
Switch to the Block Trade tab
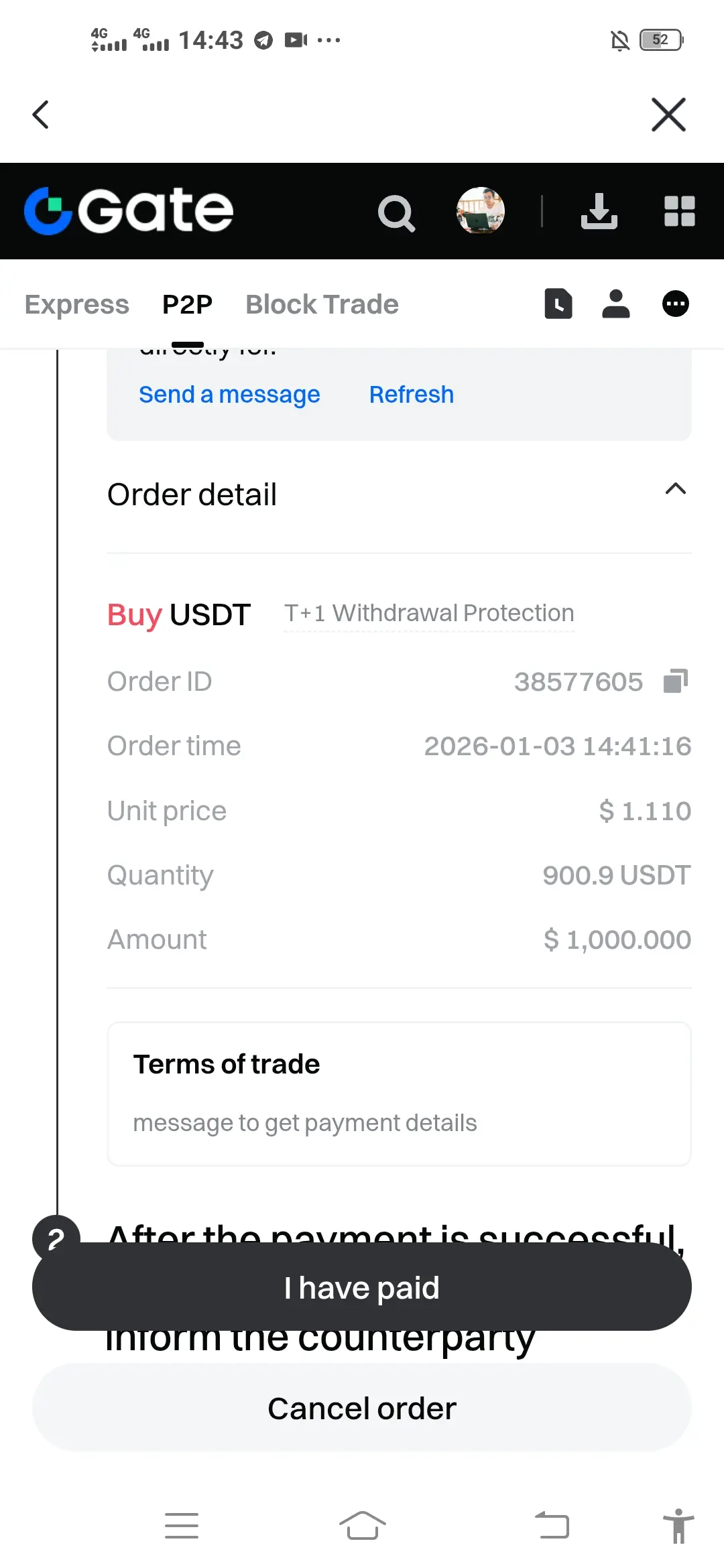(322, 304)
